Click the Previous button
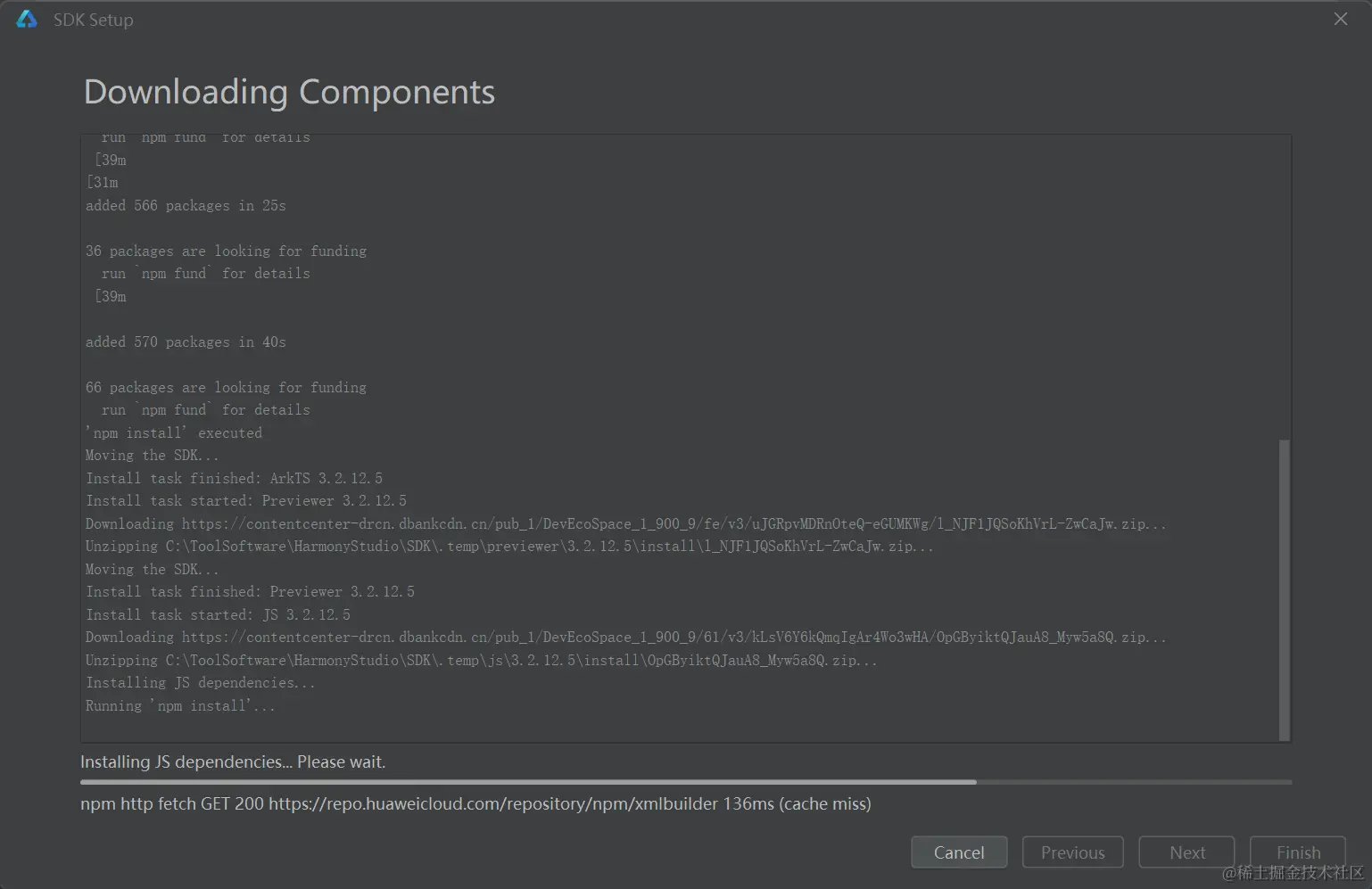This screenshot has width=1372, height=889. coord(1072,852)
